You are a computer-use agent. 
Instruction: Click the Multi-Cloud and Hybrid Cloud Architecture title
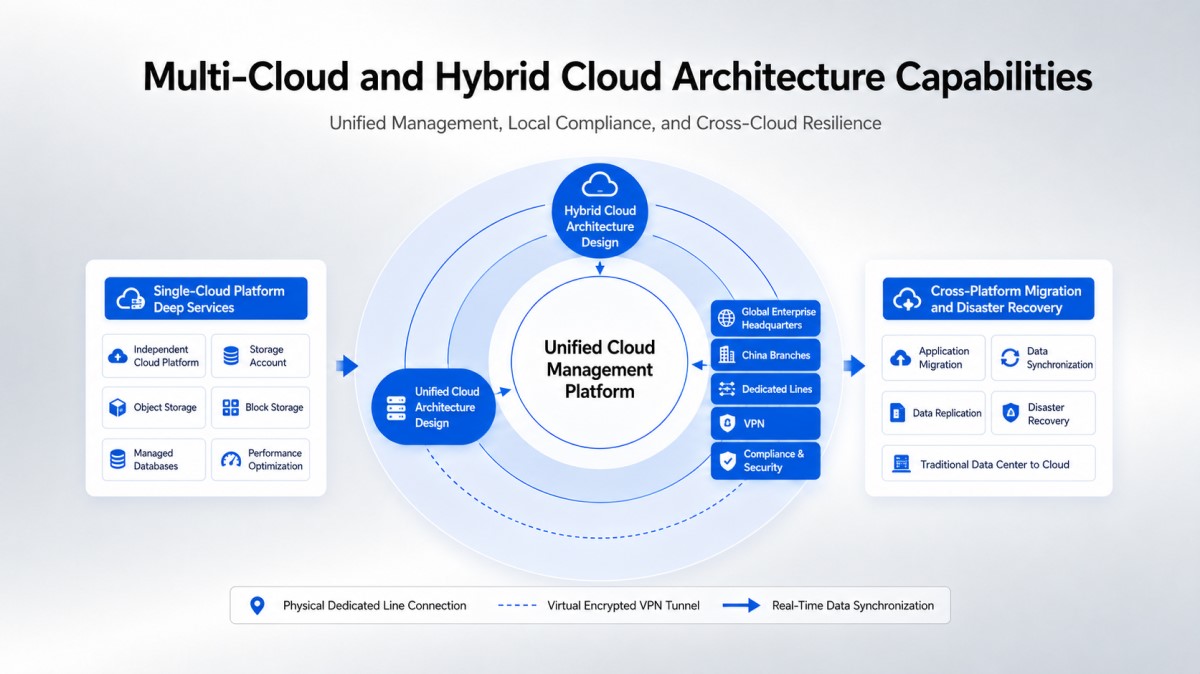pos(617,77)
